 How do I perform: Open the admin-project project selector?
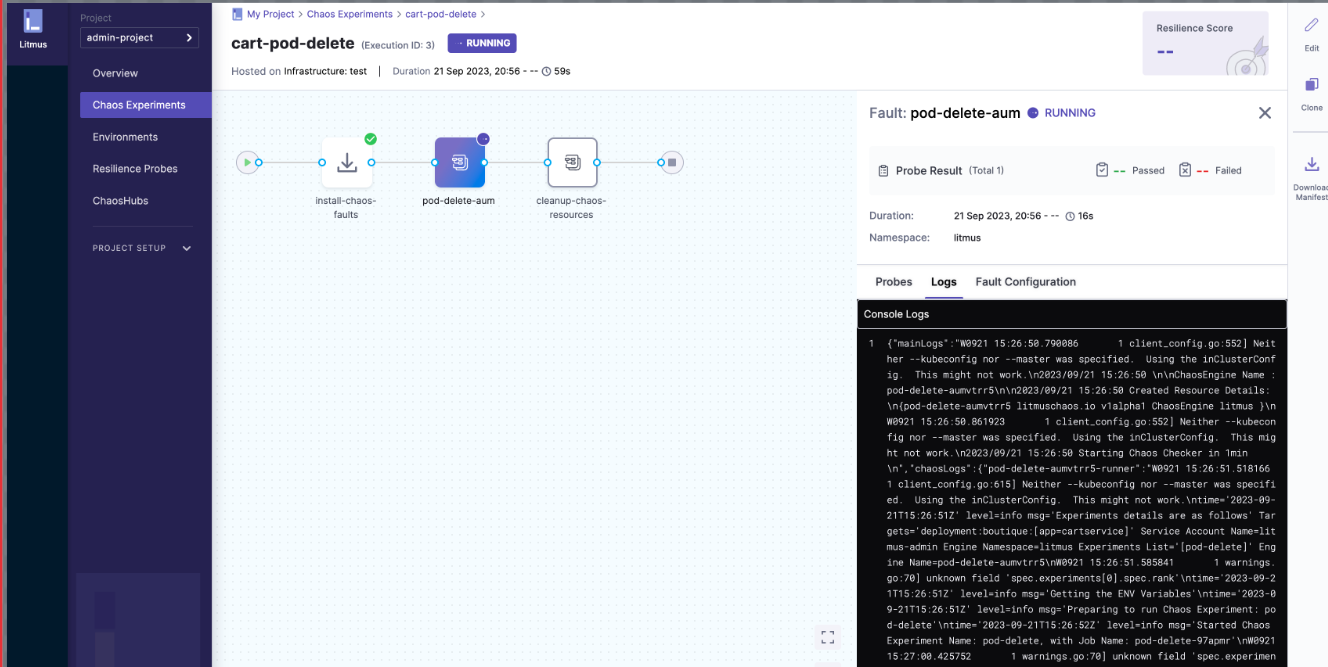click(139, 38)
